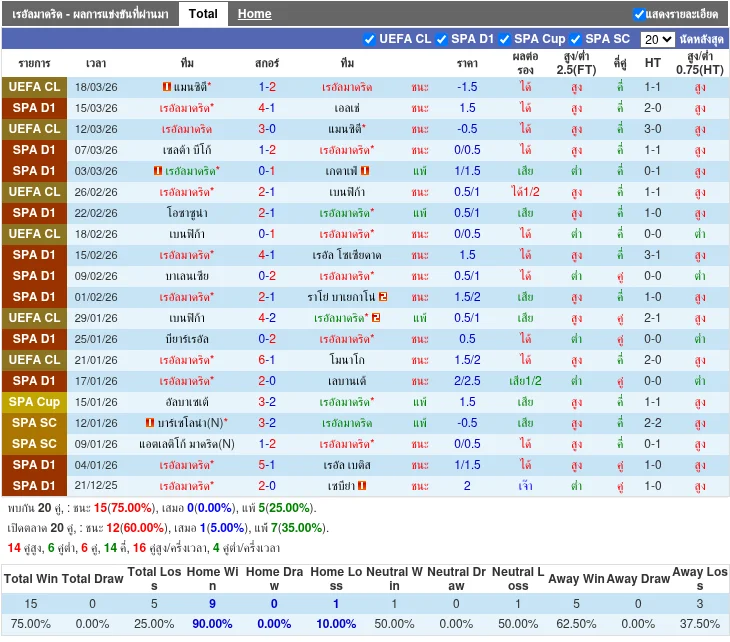Open the 6-1 score against โมนาโก
730x642 pixels.
[267, 360]
